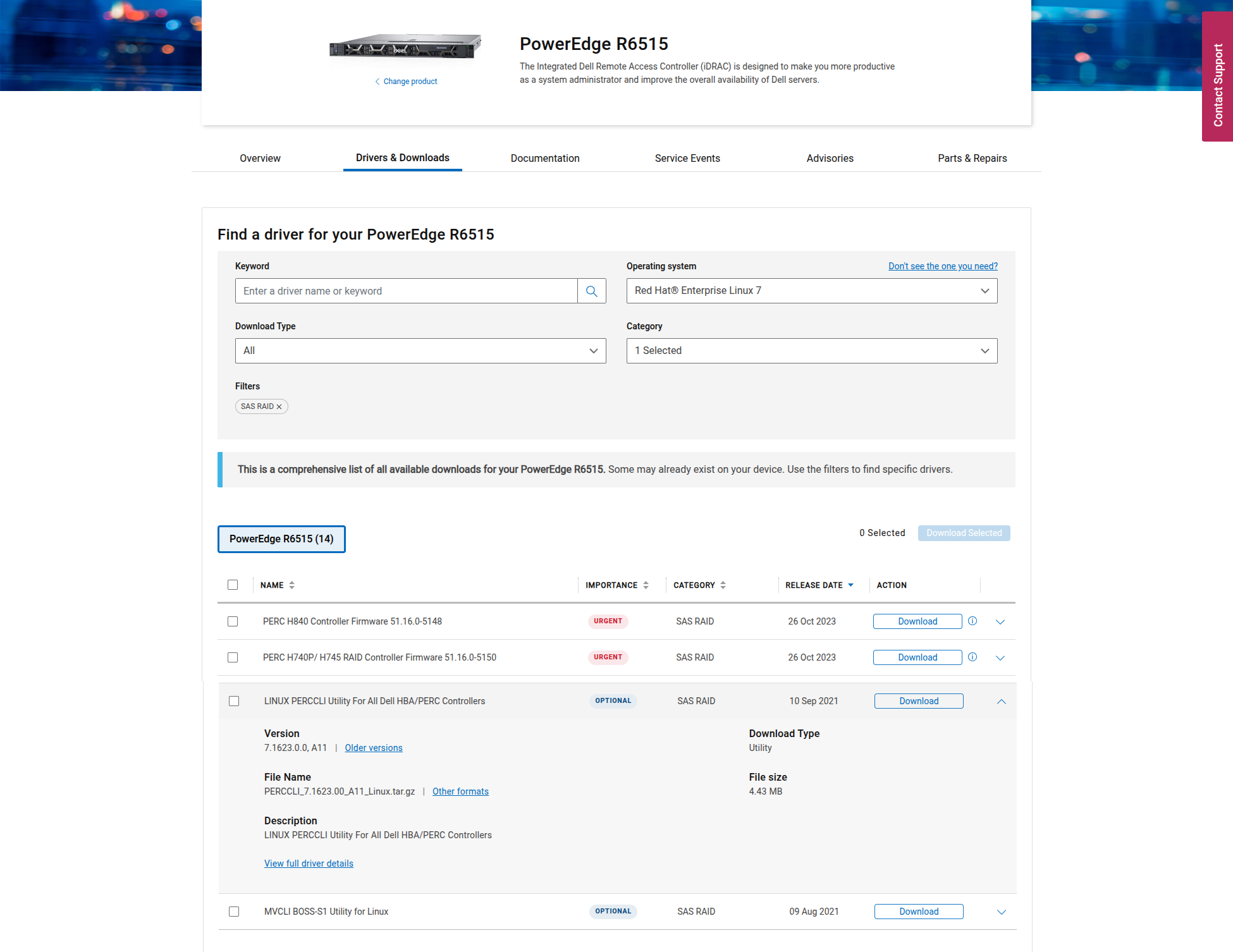Viewport: 1233px width, 952px height.
Task: Open info icon for PERC H840 firmware
Action: click(972, 621)
